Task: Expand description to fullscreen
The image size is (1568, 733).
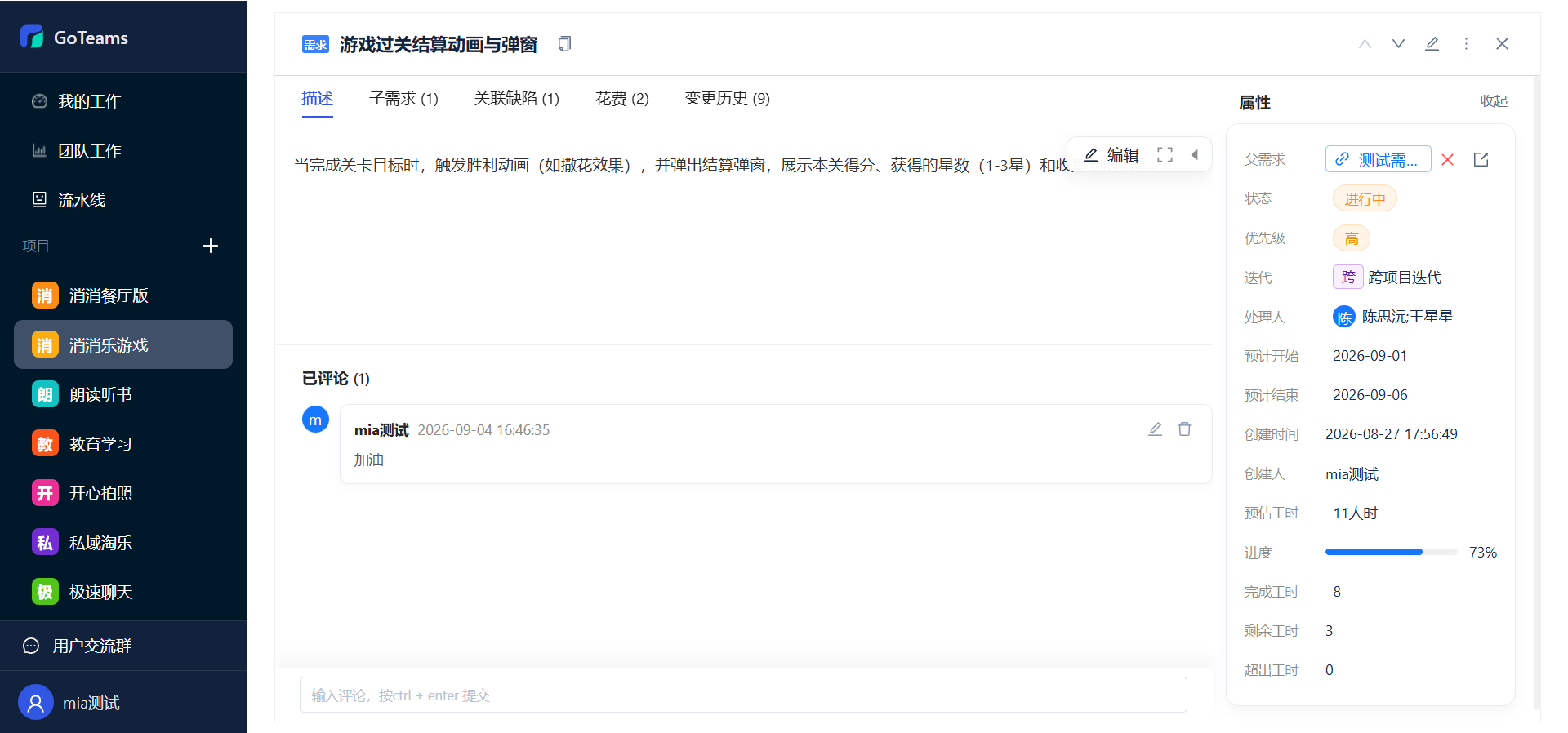Action: click(1165, 154)
